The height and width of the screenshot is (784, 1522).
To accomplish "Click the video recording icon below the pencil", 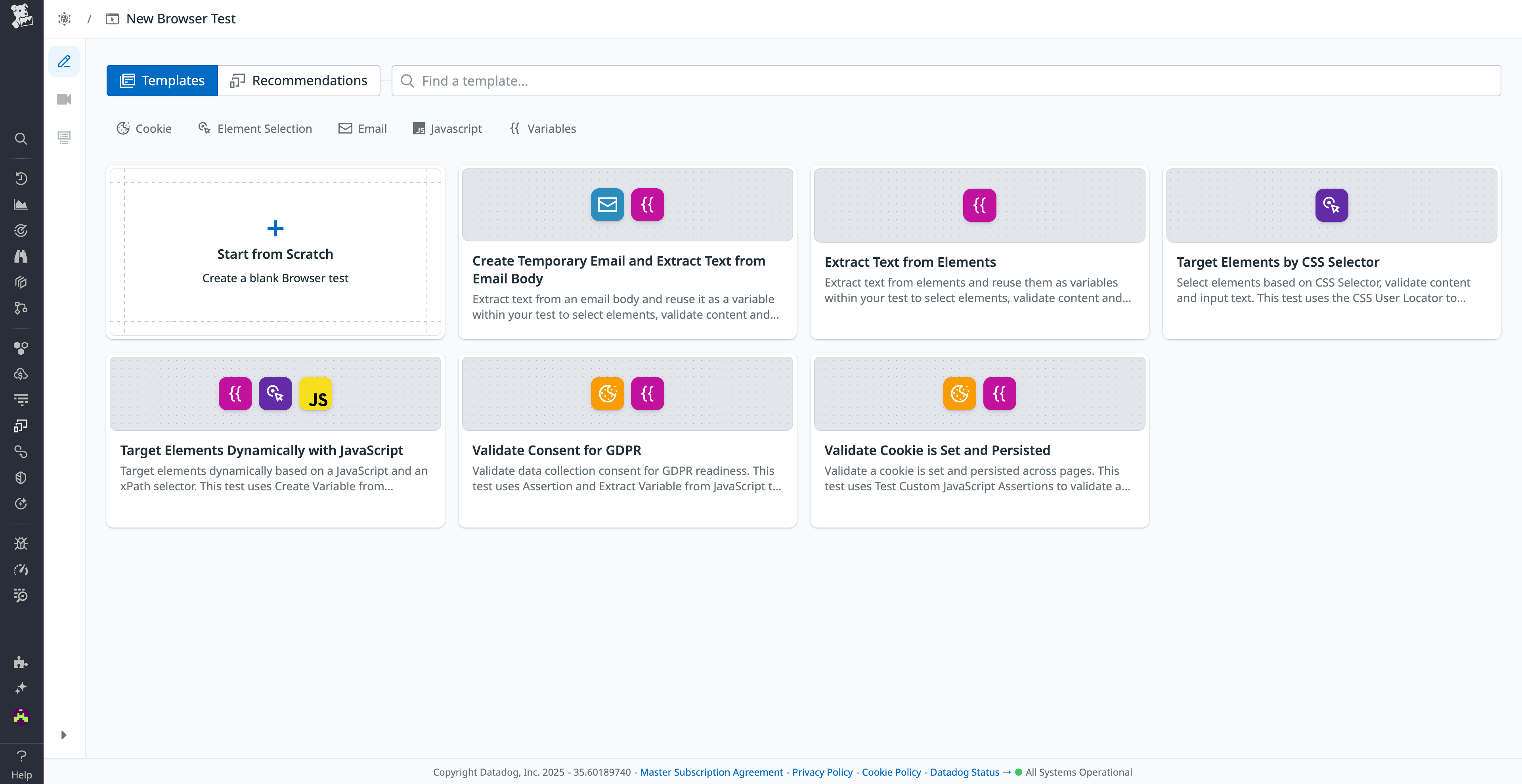I will pos(64,99).
